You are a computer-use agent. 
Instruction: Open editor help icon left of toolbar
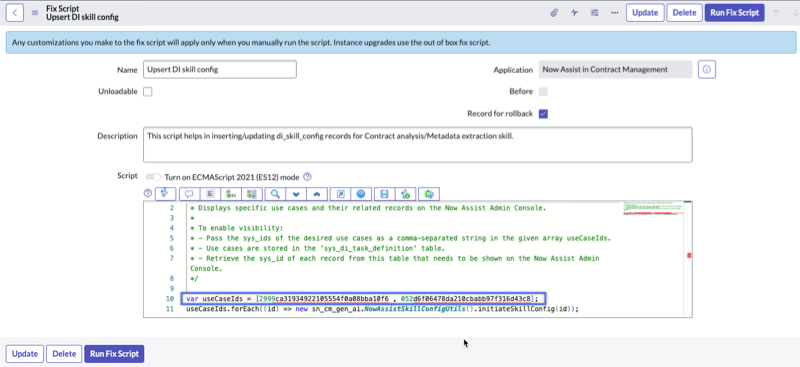[x=148, y=193]
